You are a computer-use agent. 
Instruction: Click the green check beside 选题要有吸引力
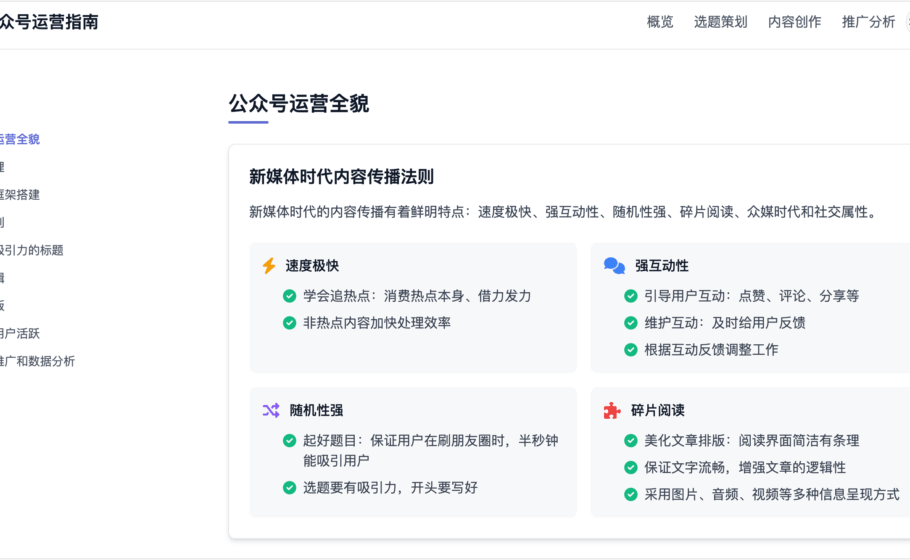pyautogui.click(x=290, y=488)
